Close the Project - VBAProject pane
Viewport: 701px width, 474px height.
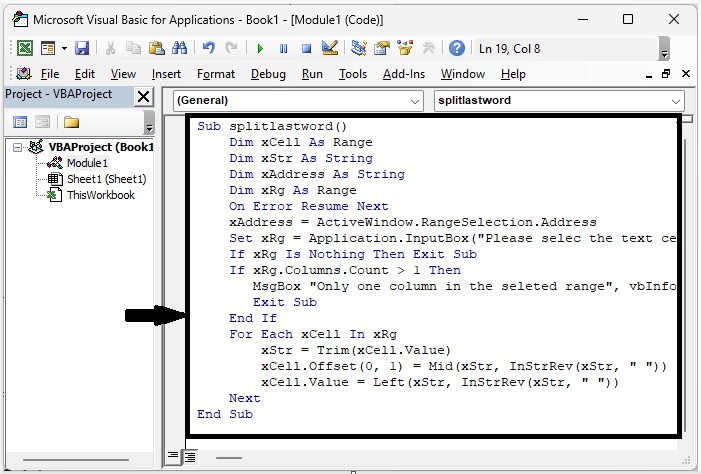pos(144,97)
